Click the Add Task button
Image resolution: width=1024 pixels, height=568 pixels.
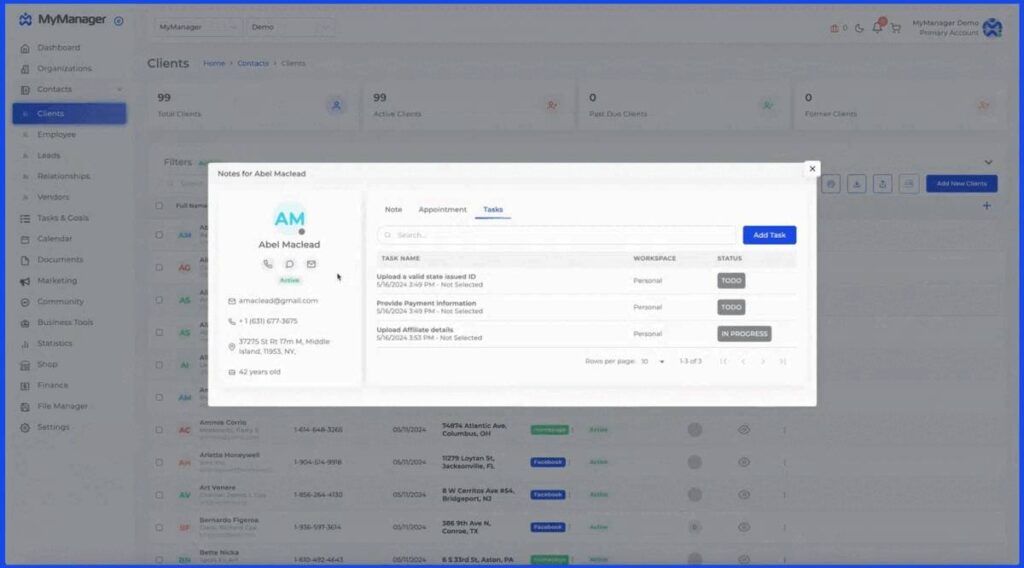click(769, 235)
